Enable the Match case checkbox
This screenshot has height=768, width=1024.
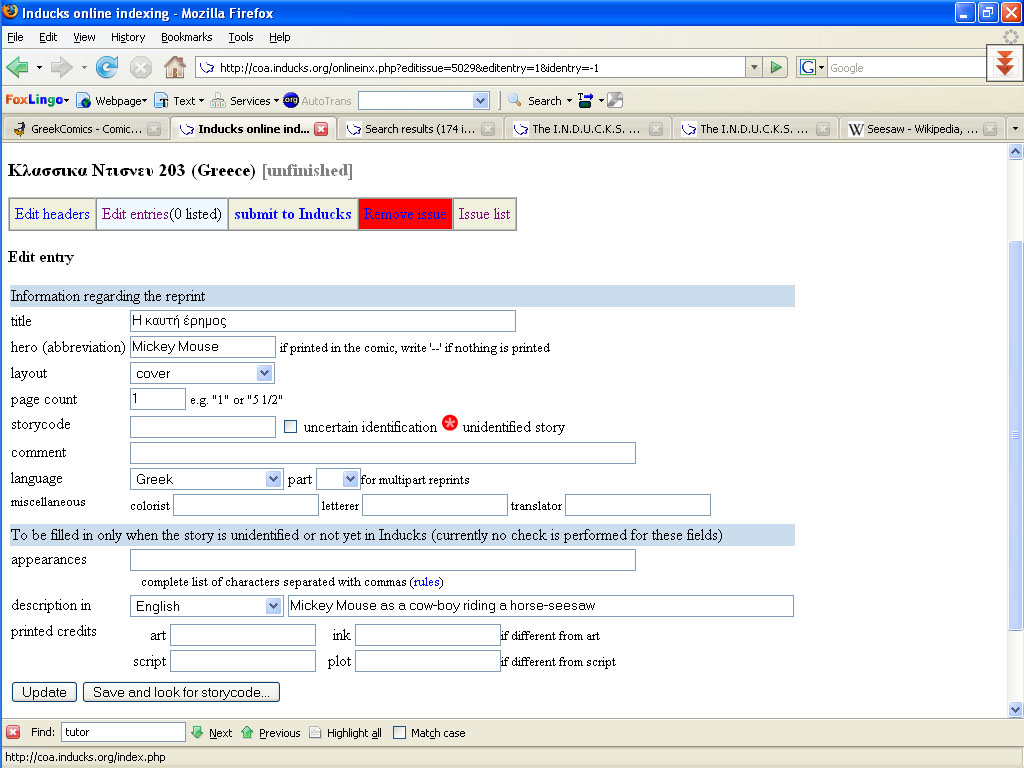400,733
